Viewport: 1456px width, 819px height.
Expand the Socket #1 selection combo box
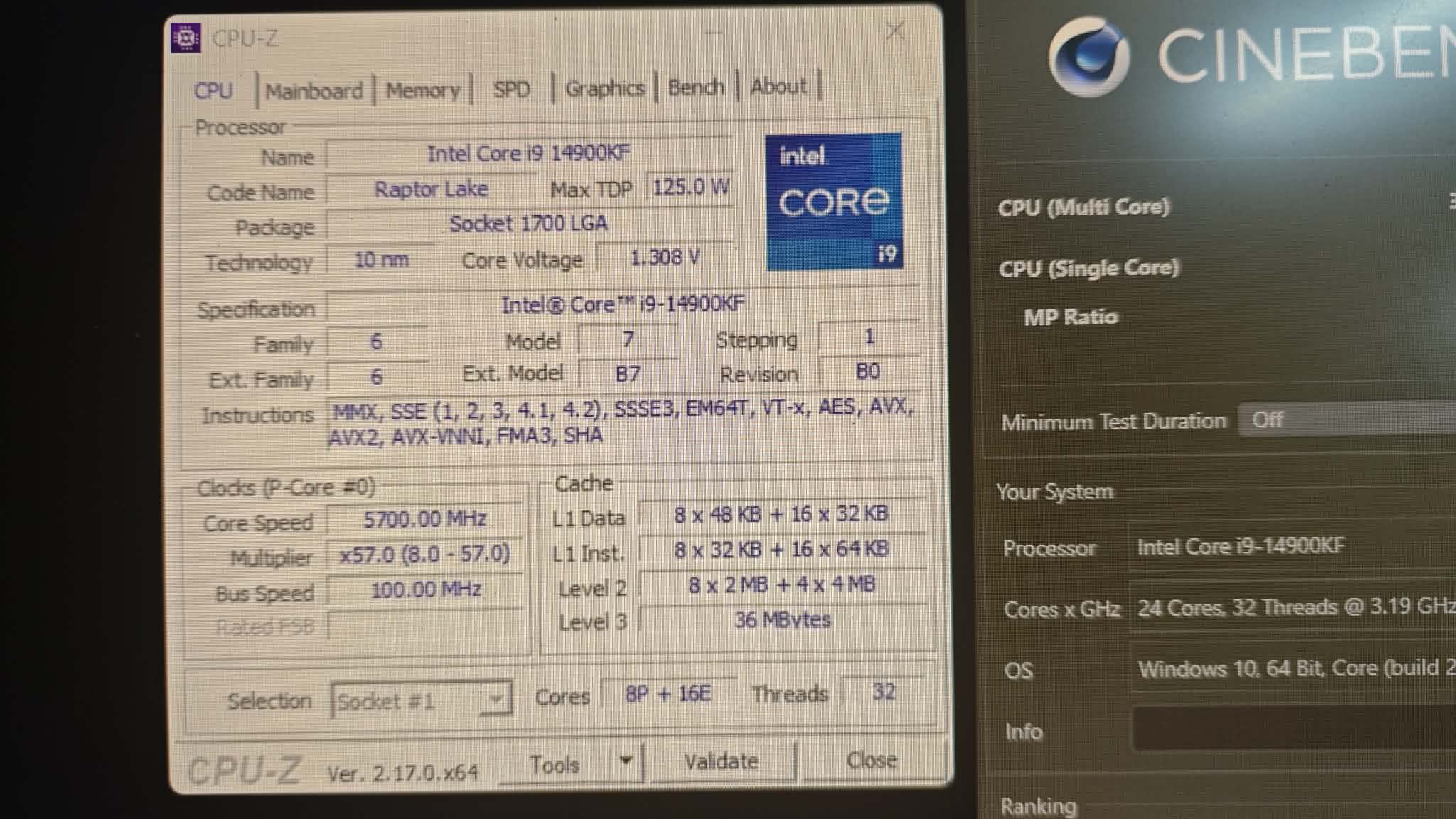pos(495,700)
